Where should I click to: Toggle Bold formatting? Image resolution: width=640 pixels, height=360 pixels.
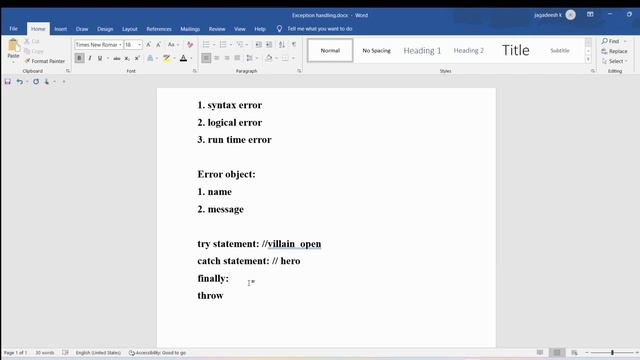[x=80, y=58]
